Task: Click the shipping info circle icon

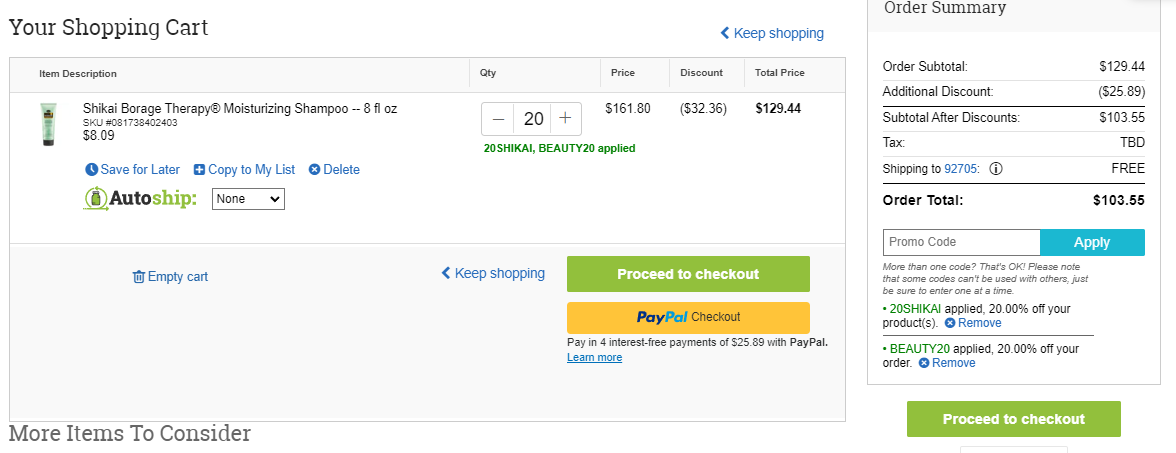Action: pyautogui.click(x=996, y=169)
